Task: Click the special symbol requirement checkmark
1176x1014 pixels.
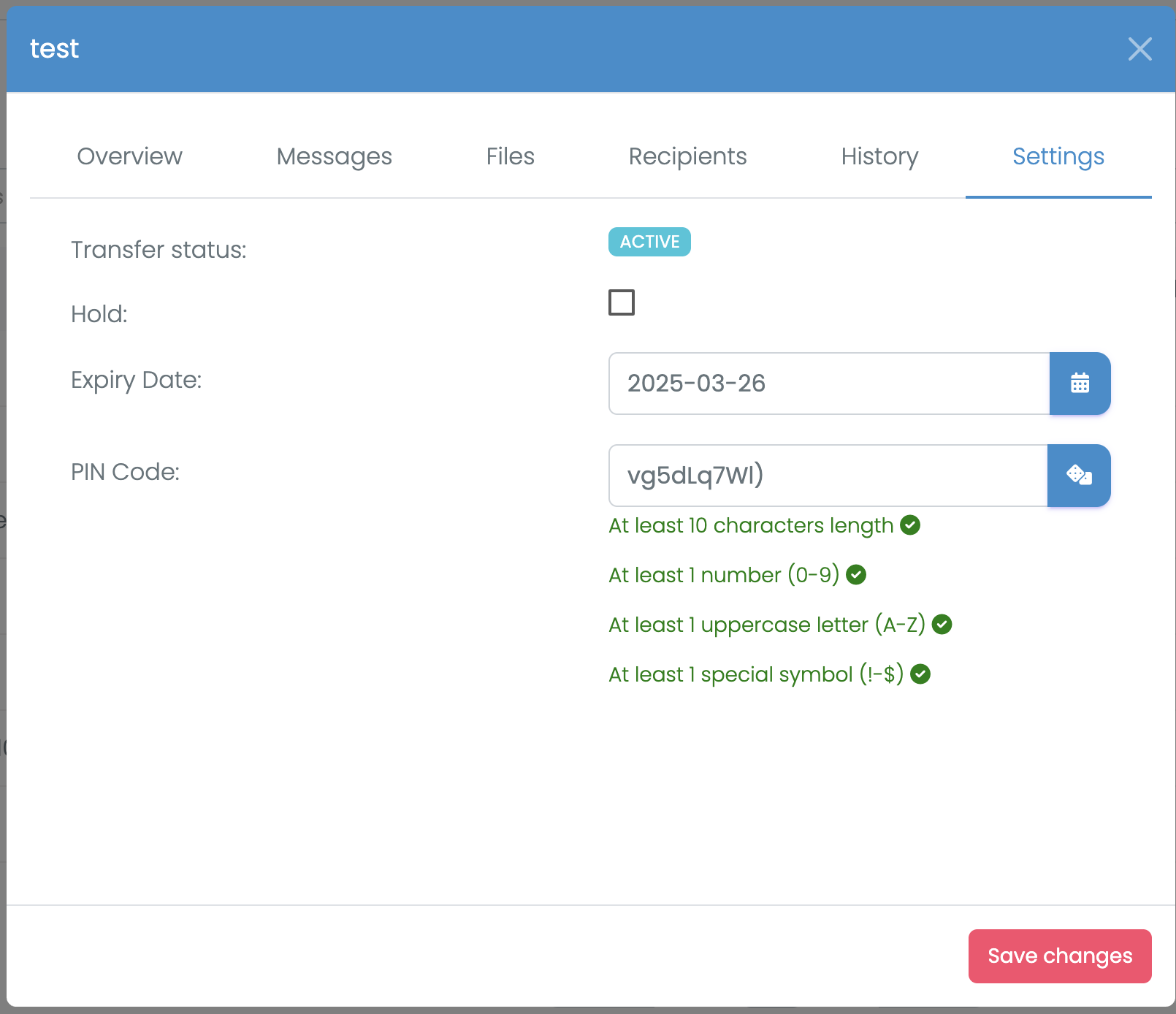Action: coord(920,674)
